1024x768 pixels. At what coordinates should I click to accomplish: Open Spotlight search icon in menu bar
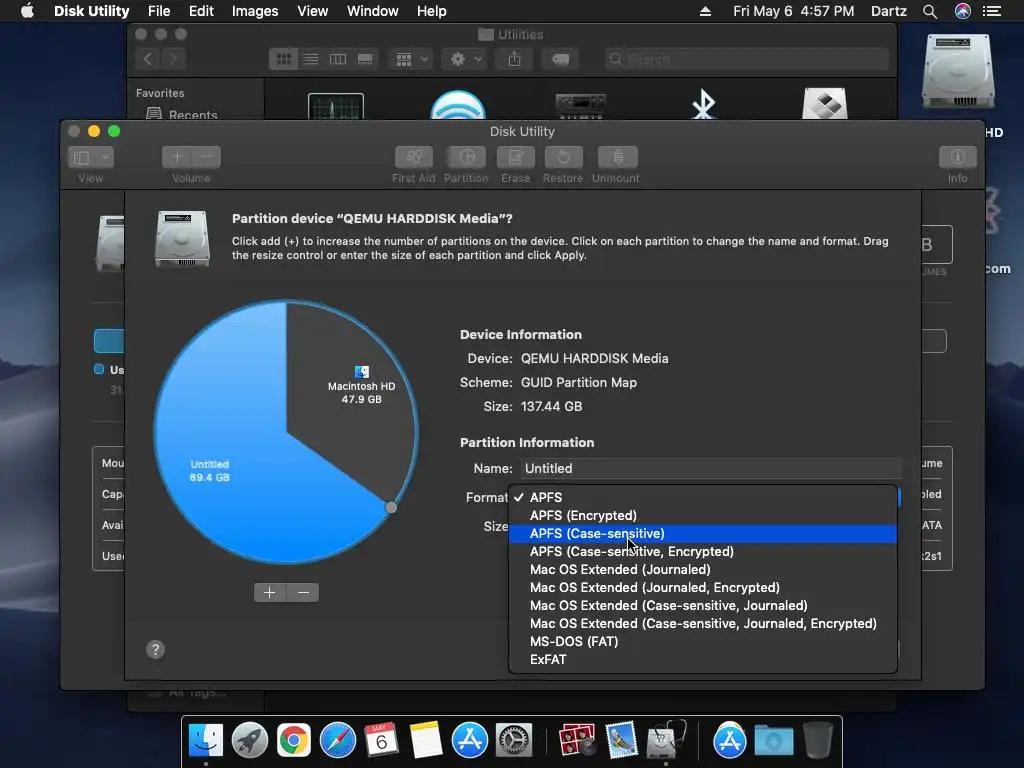click(930, 11)
